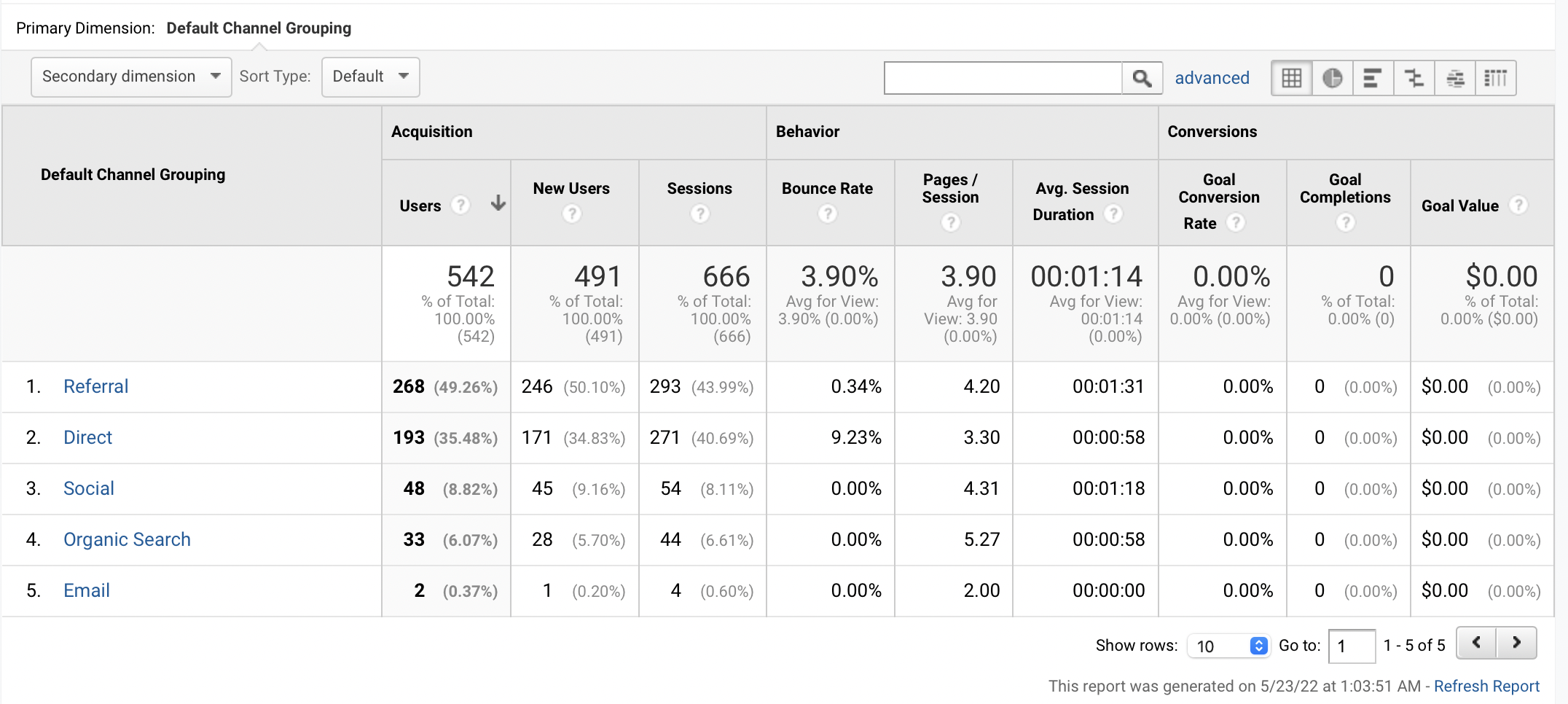The image size is (1568, 704).
Task: Click the magnifying glass search button
Action: pyautogui.click(x=1142, y=78)
